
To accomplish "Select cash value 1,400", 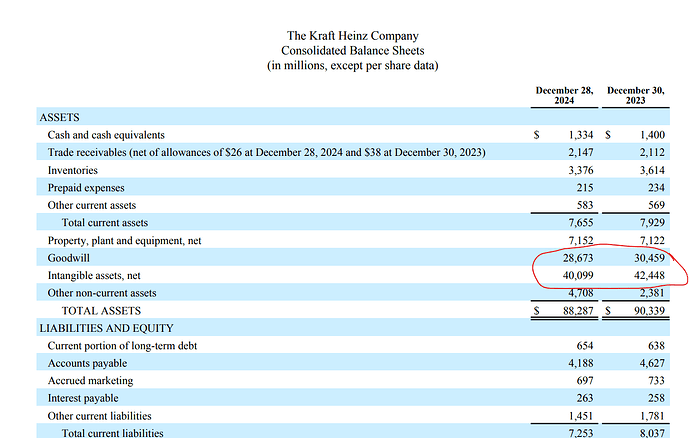I will coord(652,135).
